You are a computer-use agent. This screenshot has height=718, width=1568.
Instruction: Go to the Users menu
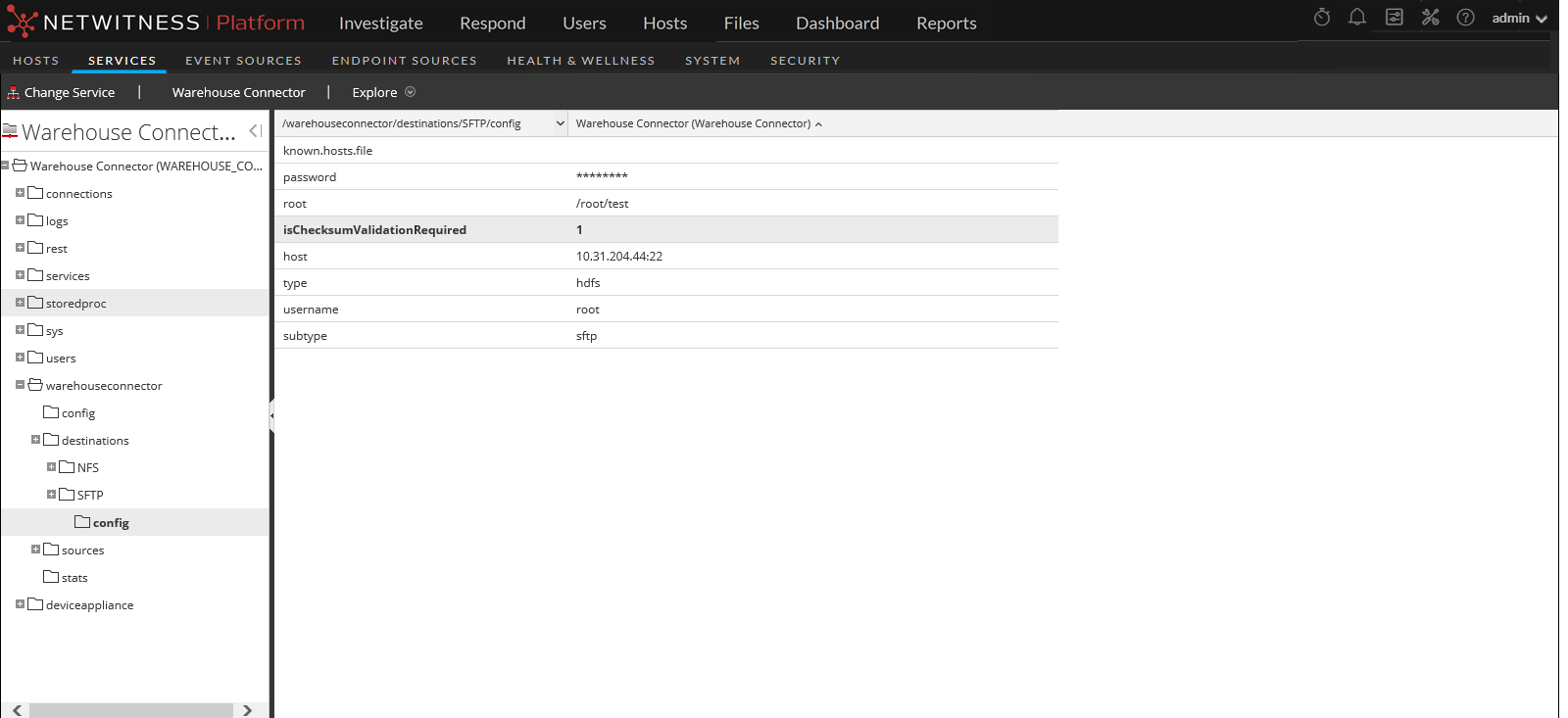[584, 23]
